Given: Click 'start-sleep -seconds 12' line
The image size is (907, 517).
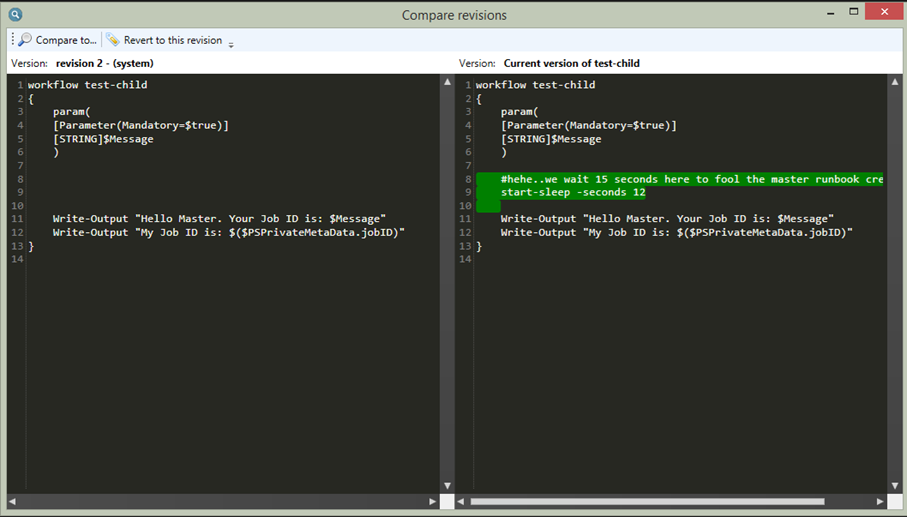Looking at the screenshot, I should [x=573, y=193].
